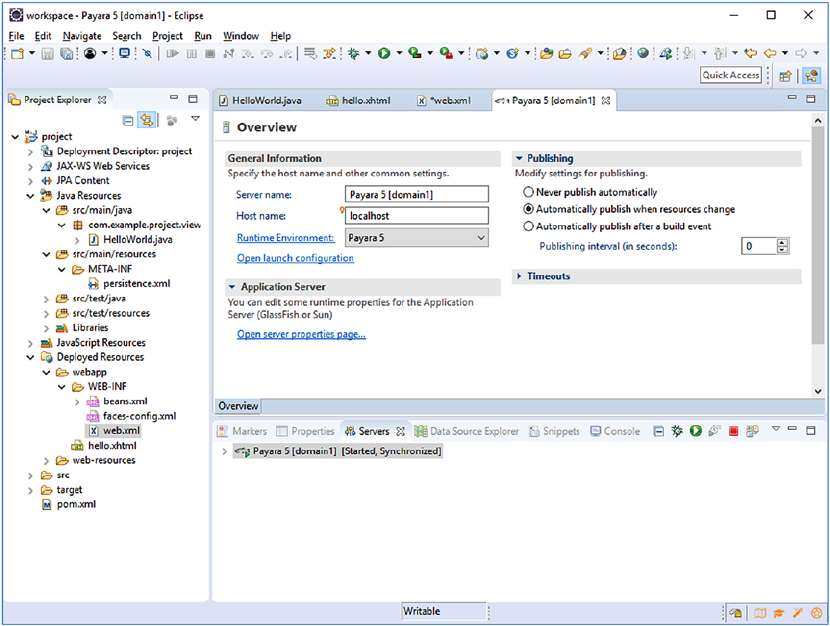Viewport: 830px width, 626px height.
Task: Maximize the editor area
Action: 811,99
